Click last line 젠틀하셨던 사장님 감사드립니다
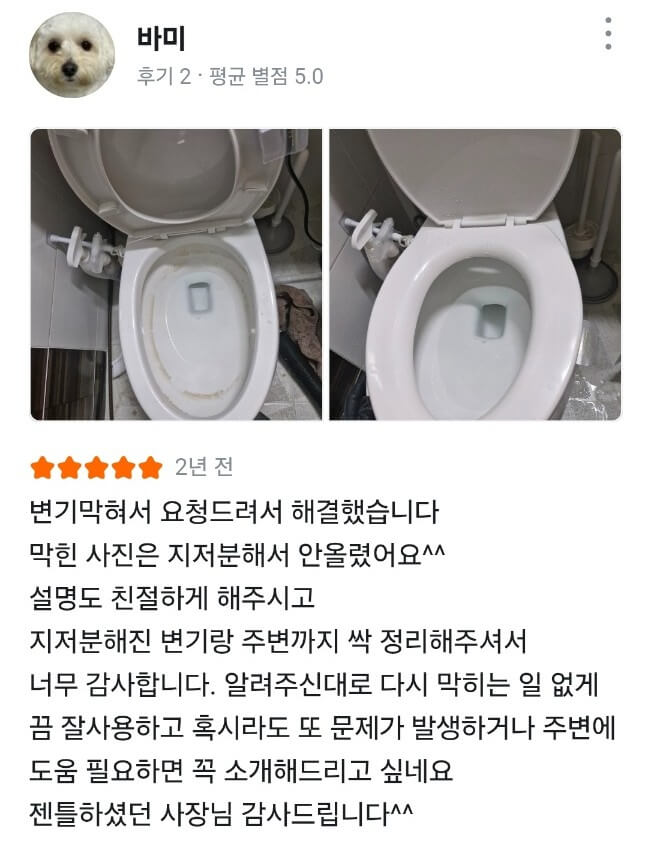 pos(222,813)
